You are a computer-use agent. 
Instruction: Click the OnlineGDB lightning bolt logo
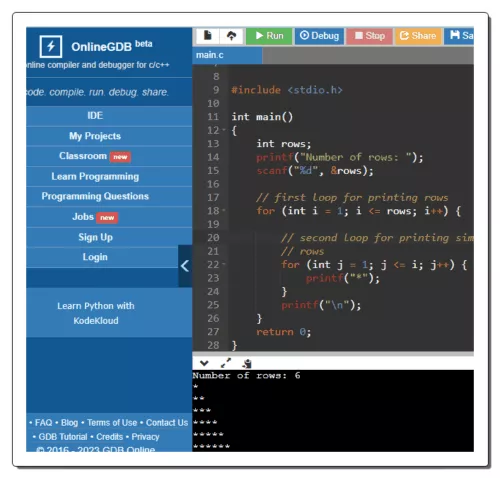(x=50, y=46)
